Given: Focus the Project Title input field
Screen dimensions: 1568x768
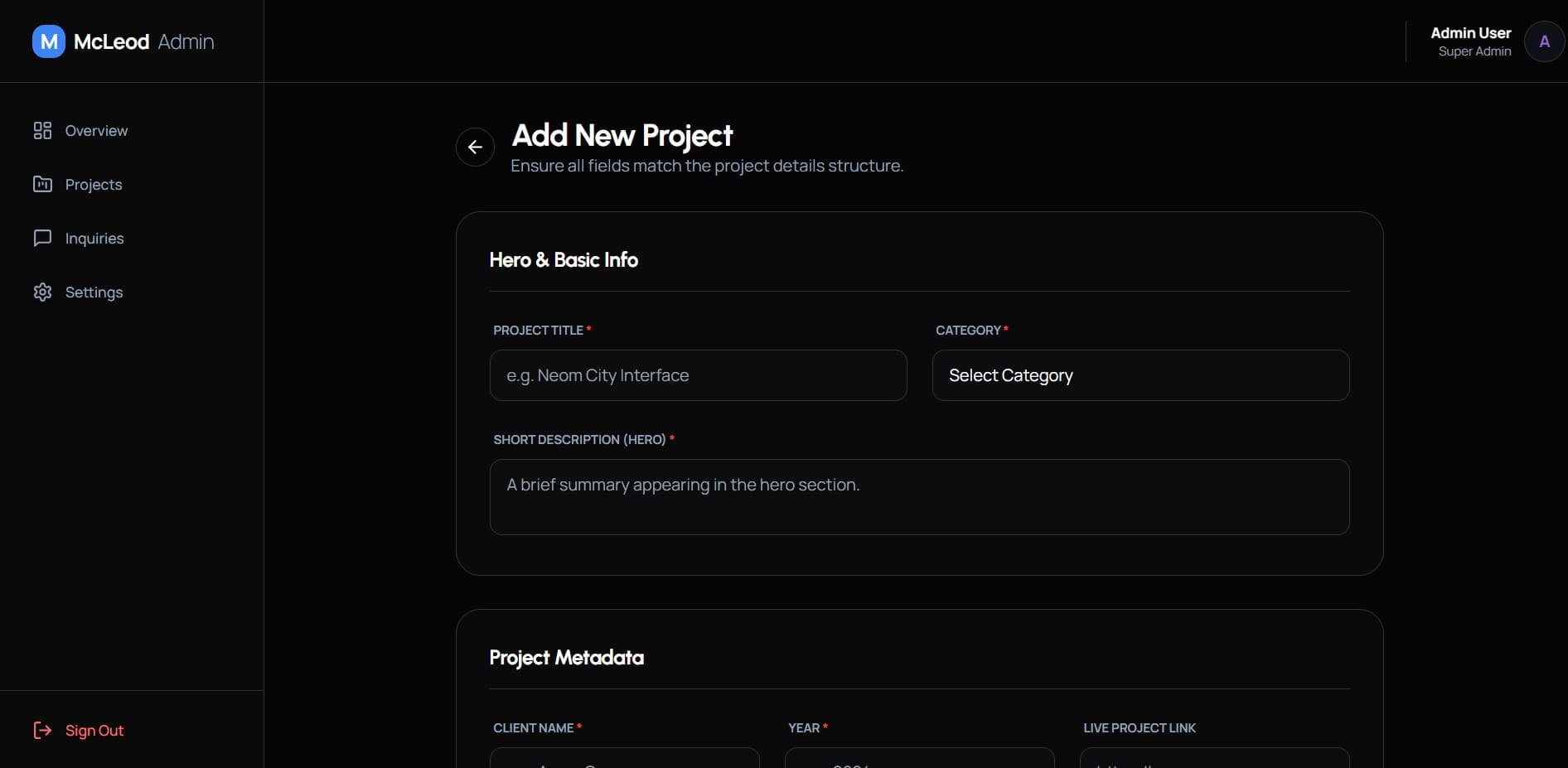Looking at the screenshot, I should pos(698,375).
